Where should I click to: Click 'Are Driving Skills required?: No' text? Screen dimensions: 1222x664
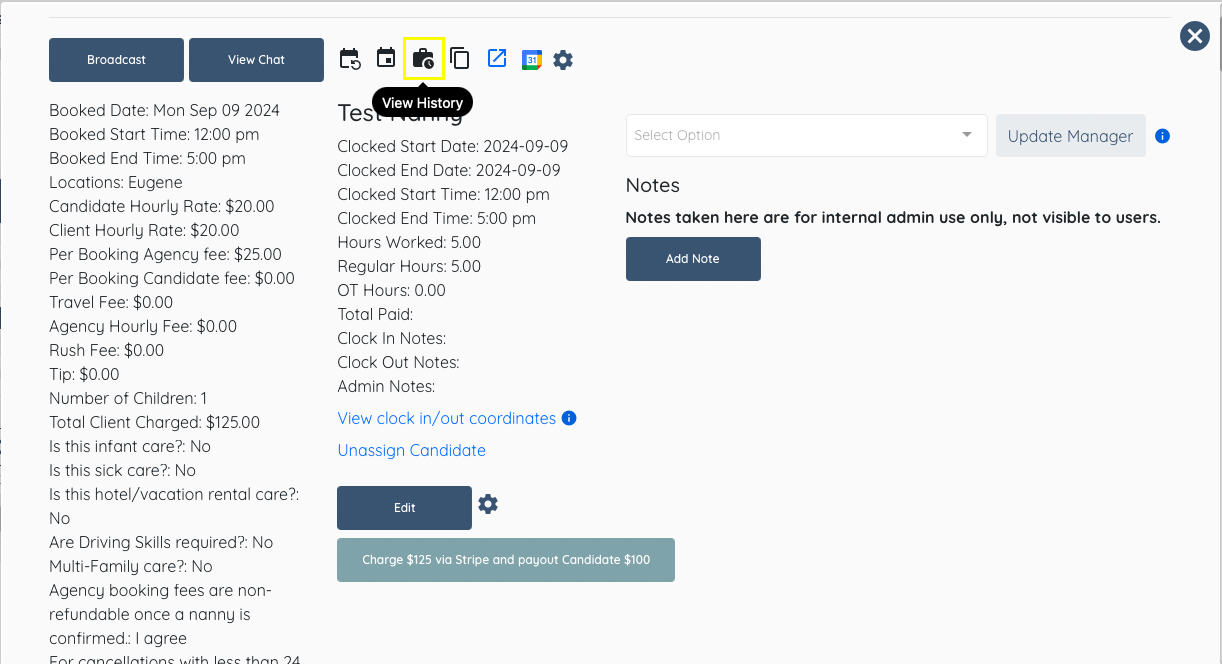coord(161,542)
